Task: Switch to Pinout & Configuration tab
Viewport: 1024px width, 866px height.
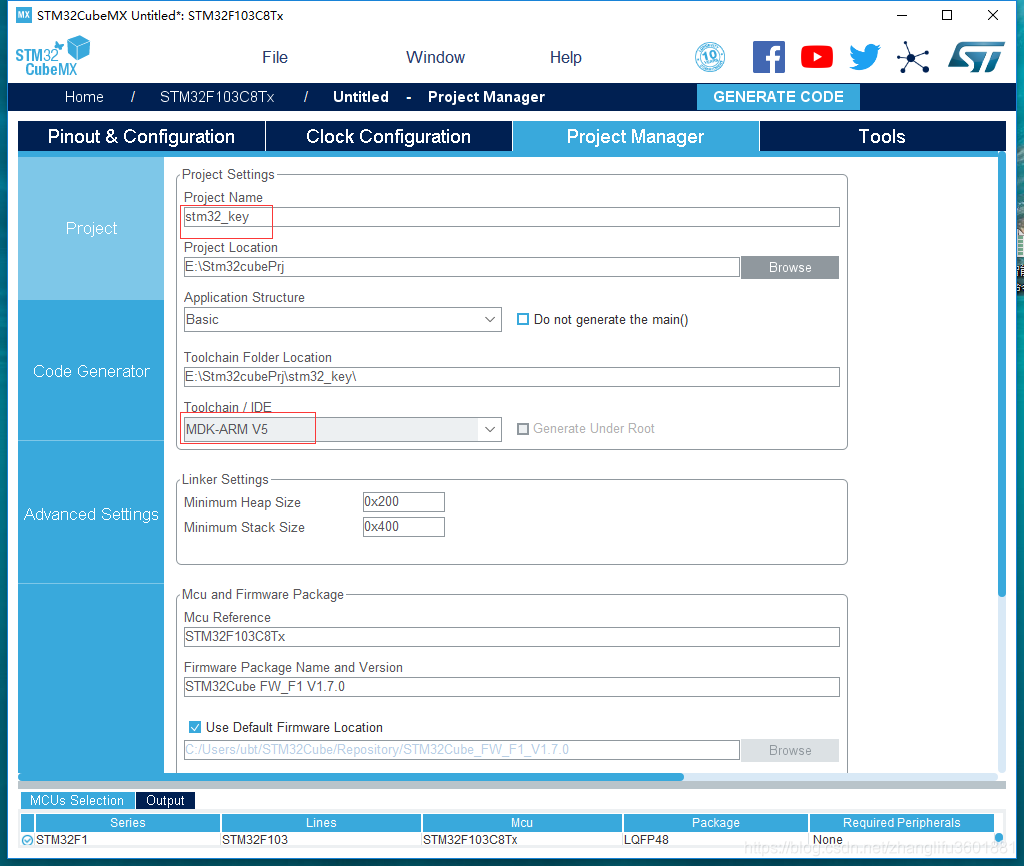Action: tap(141, 136)
